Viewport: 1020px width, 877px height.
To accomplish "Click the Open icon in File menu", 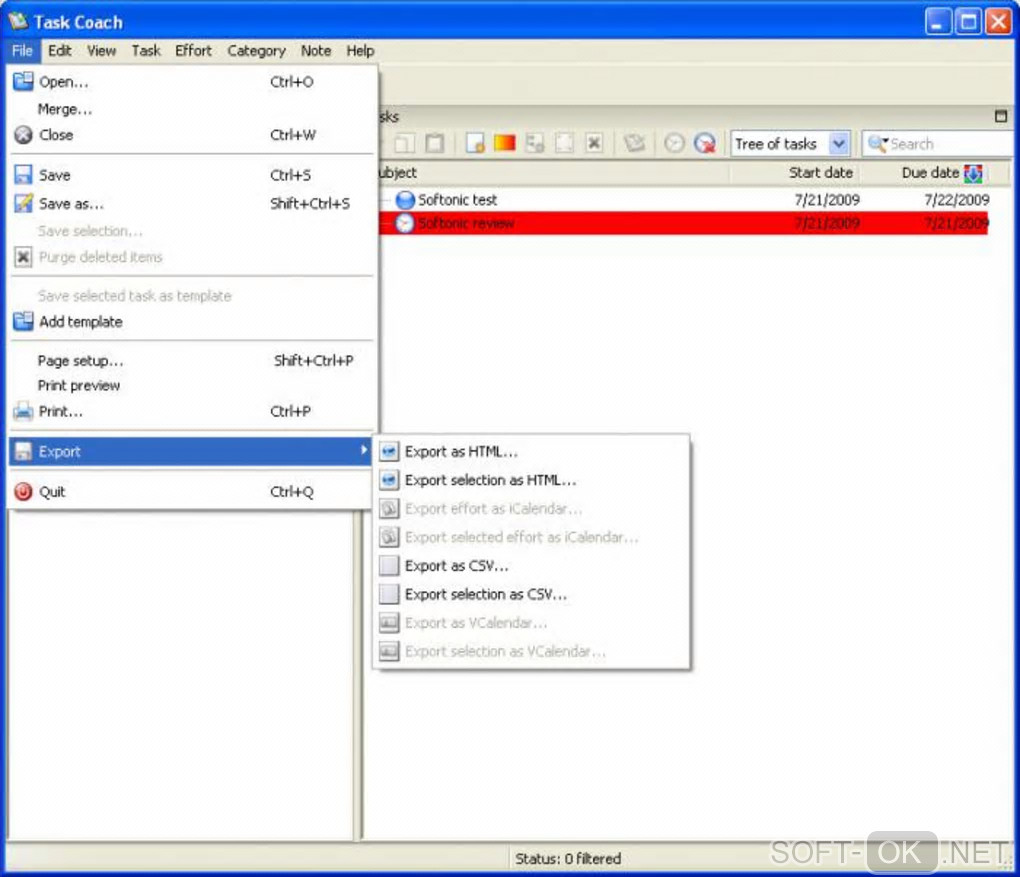I will coord(23,81).
